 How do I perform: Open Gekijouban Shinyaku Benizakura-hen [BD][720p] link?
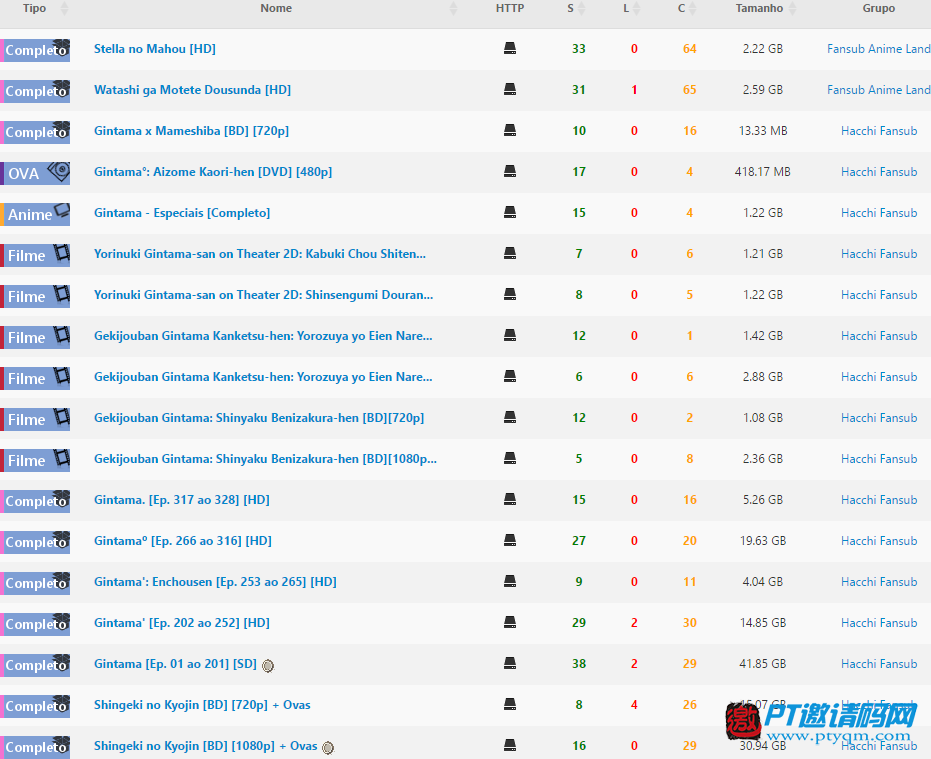(x=259, y=418)
